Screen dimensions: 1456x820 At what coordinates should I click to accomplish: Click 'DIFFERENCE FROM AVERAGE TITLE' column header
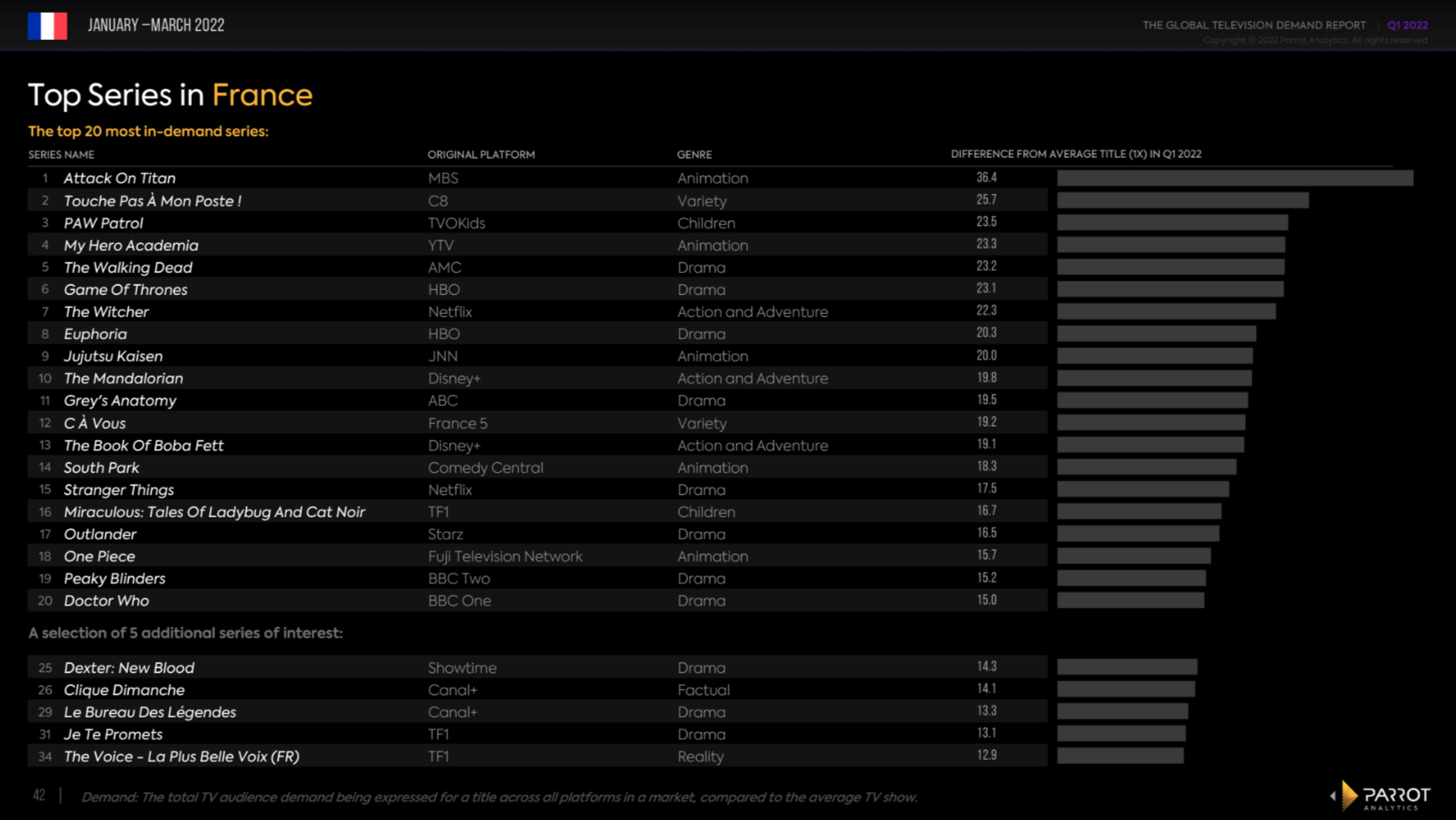(x=1075, y=153)
